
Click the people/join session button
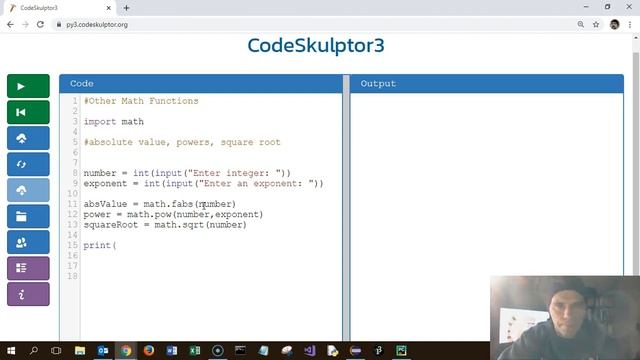[x=28, y=242]
